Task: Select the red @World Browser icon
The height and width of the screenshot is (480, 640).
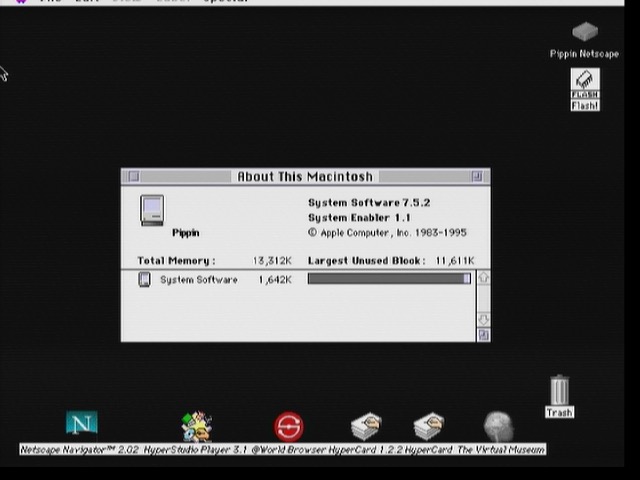Action: (289, 427)
